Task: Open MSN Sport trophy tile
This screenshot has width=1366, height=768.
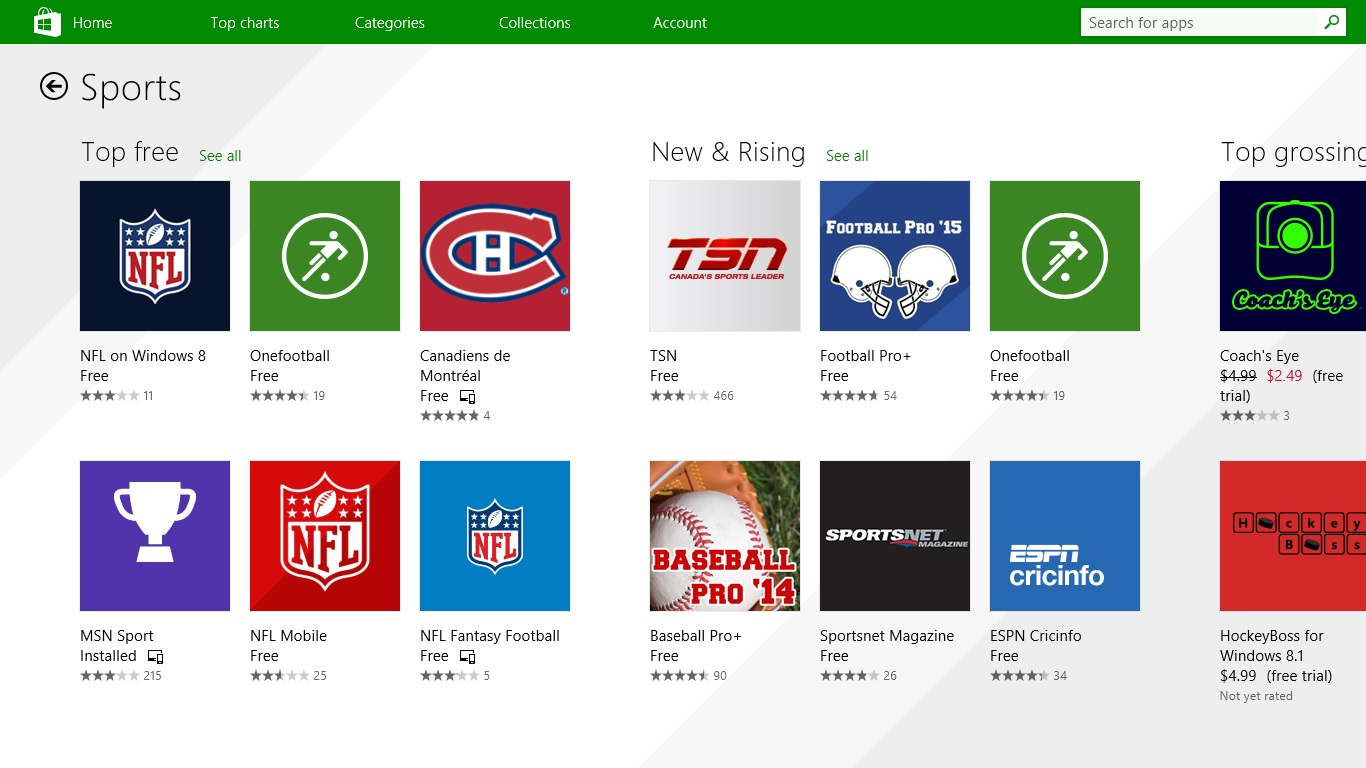Action: (155, 536)
